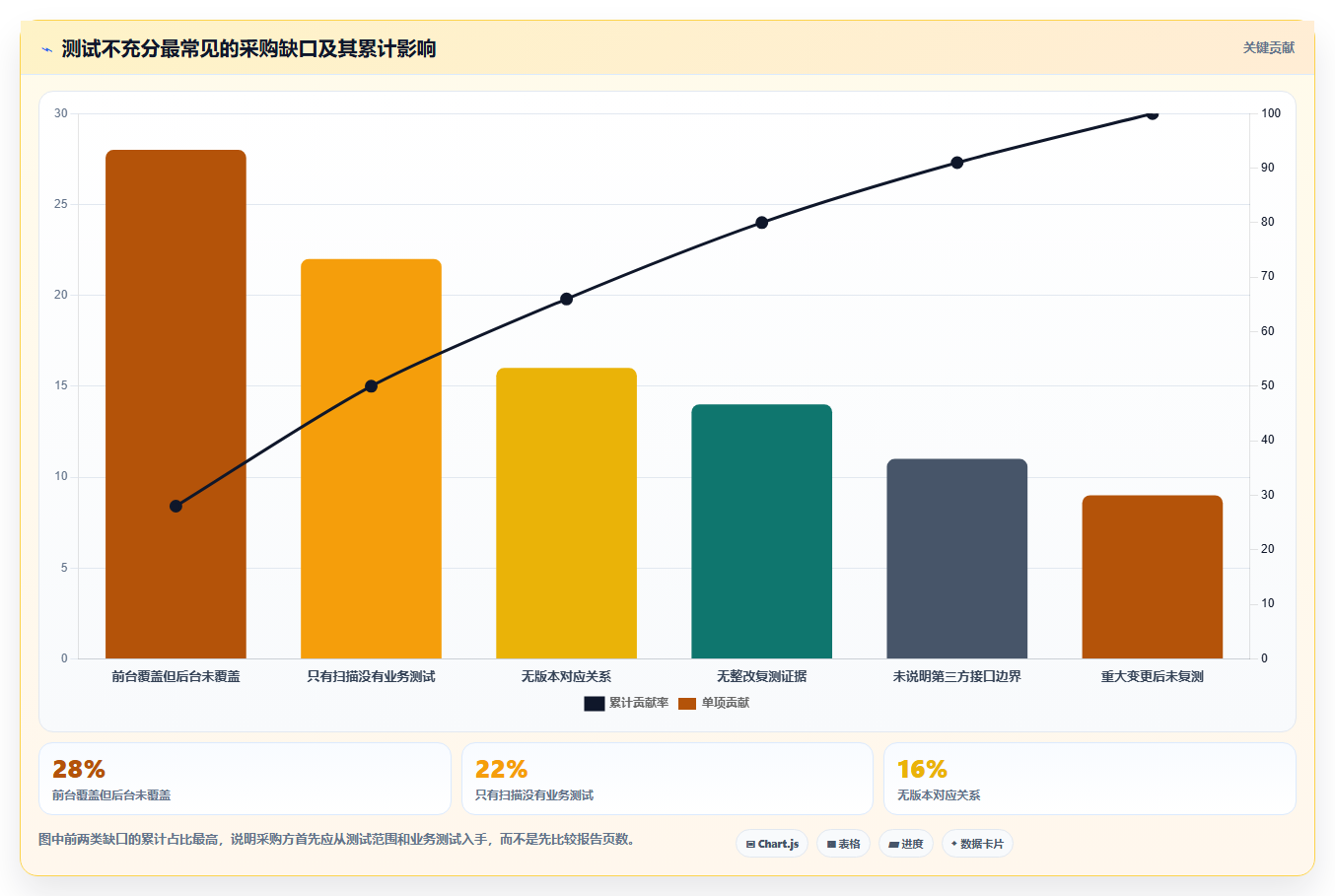Click the 单项贡献 legend label

tap(725, 703)
